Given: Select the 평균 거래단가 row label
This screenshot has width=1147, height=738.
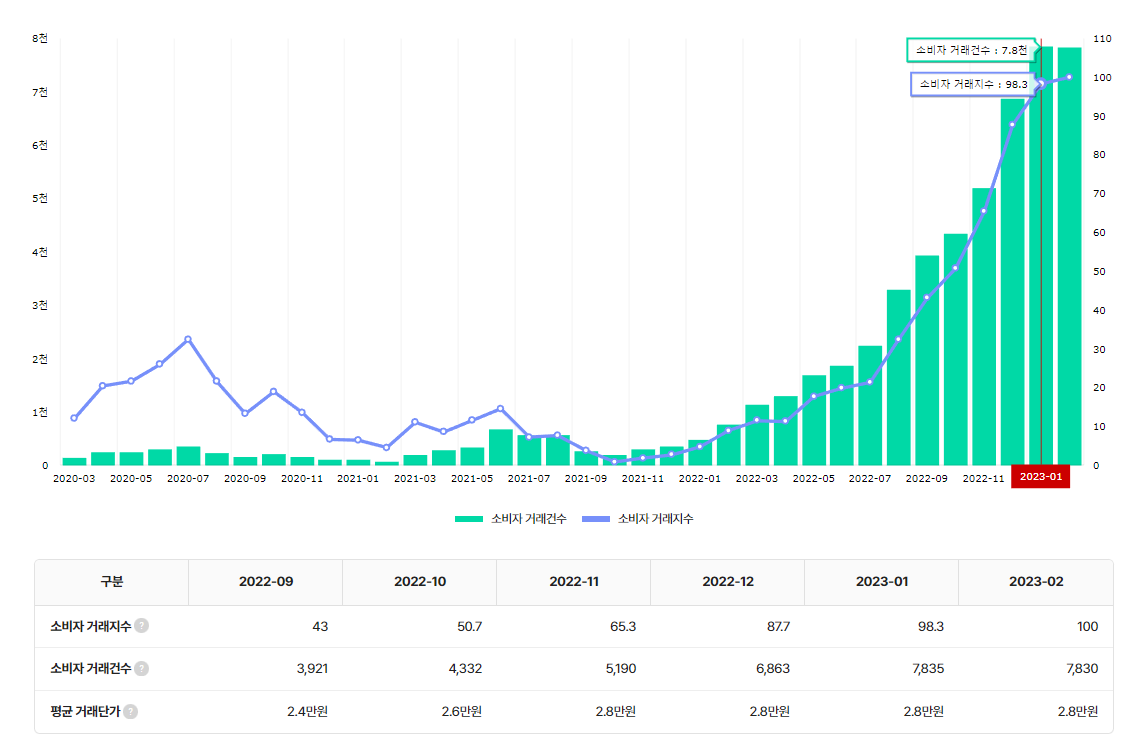Looking at the screenshot, I should (85, 711).
